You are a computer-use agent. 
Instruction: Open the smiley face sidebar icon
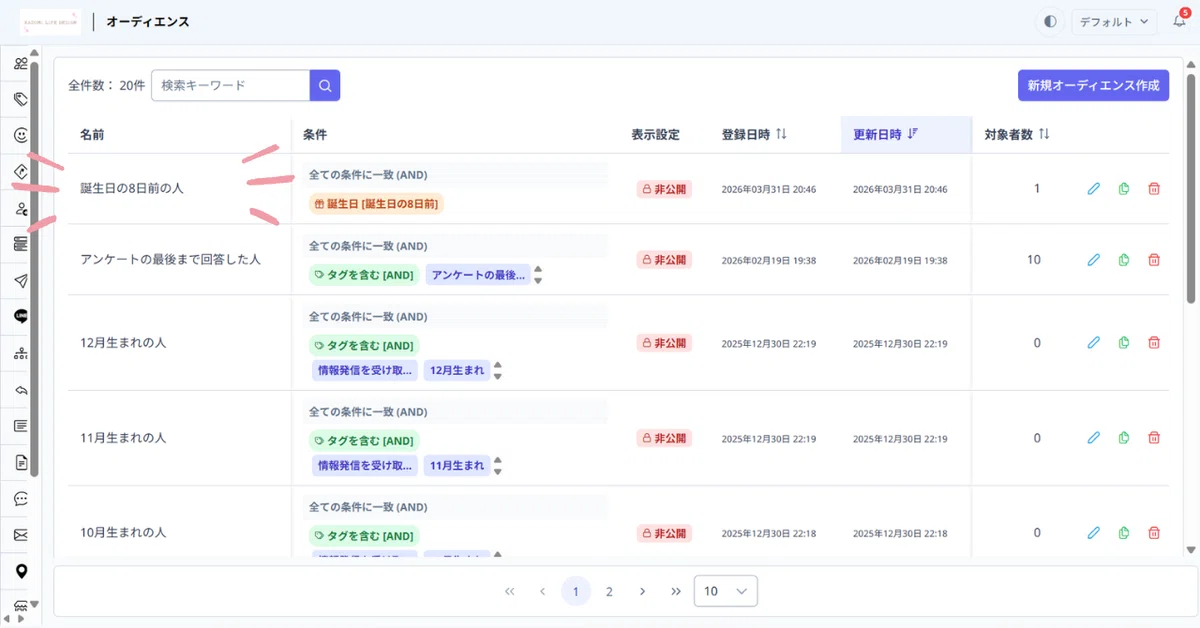[x=21, y=134]
